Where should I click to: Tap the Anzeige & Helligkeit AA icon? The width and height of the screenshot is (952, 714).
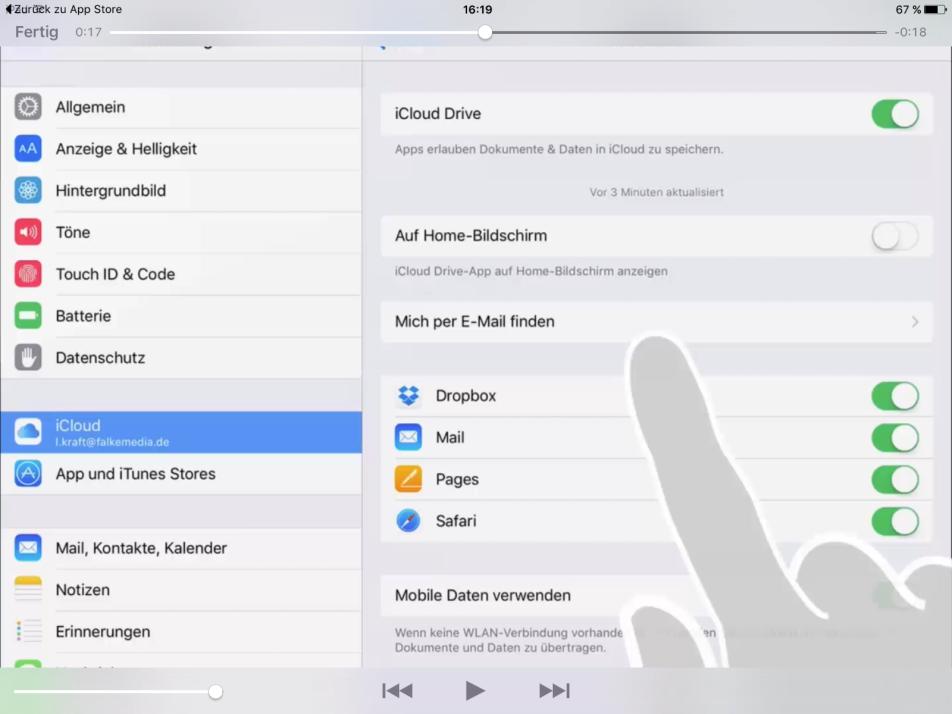[28, 149]
